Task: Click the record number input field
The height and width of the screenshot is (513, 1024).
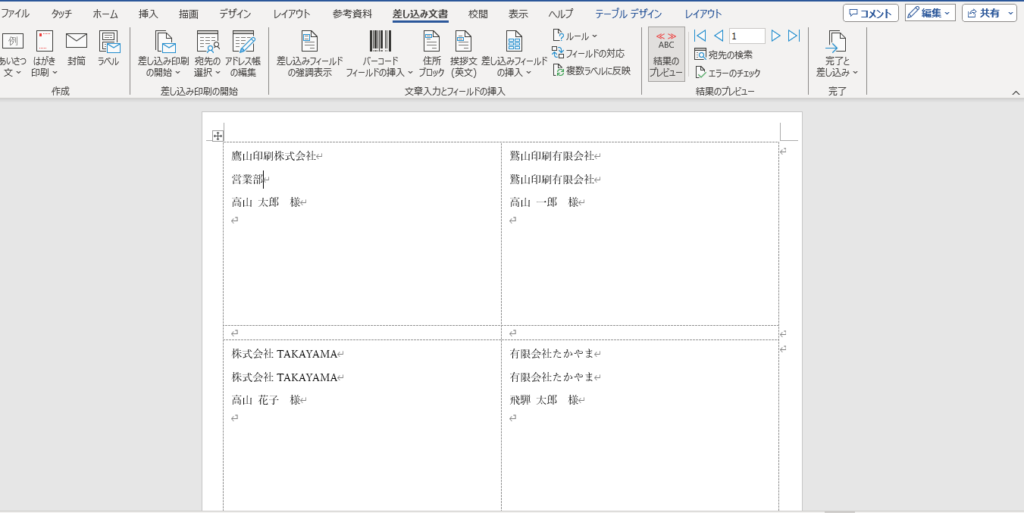Action: 746,36
